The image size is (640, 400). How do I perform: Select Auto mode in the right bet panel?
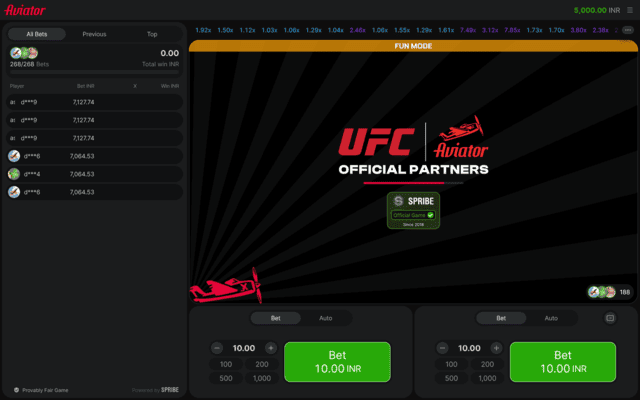click(x=551, y=318)
